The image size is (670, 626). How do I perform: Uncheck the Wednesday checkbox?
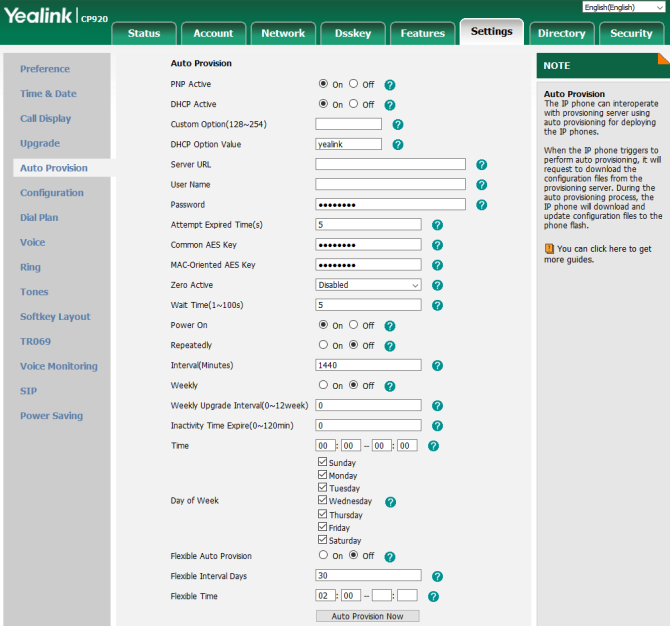coord(323,500)
